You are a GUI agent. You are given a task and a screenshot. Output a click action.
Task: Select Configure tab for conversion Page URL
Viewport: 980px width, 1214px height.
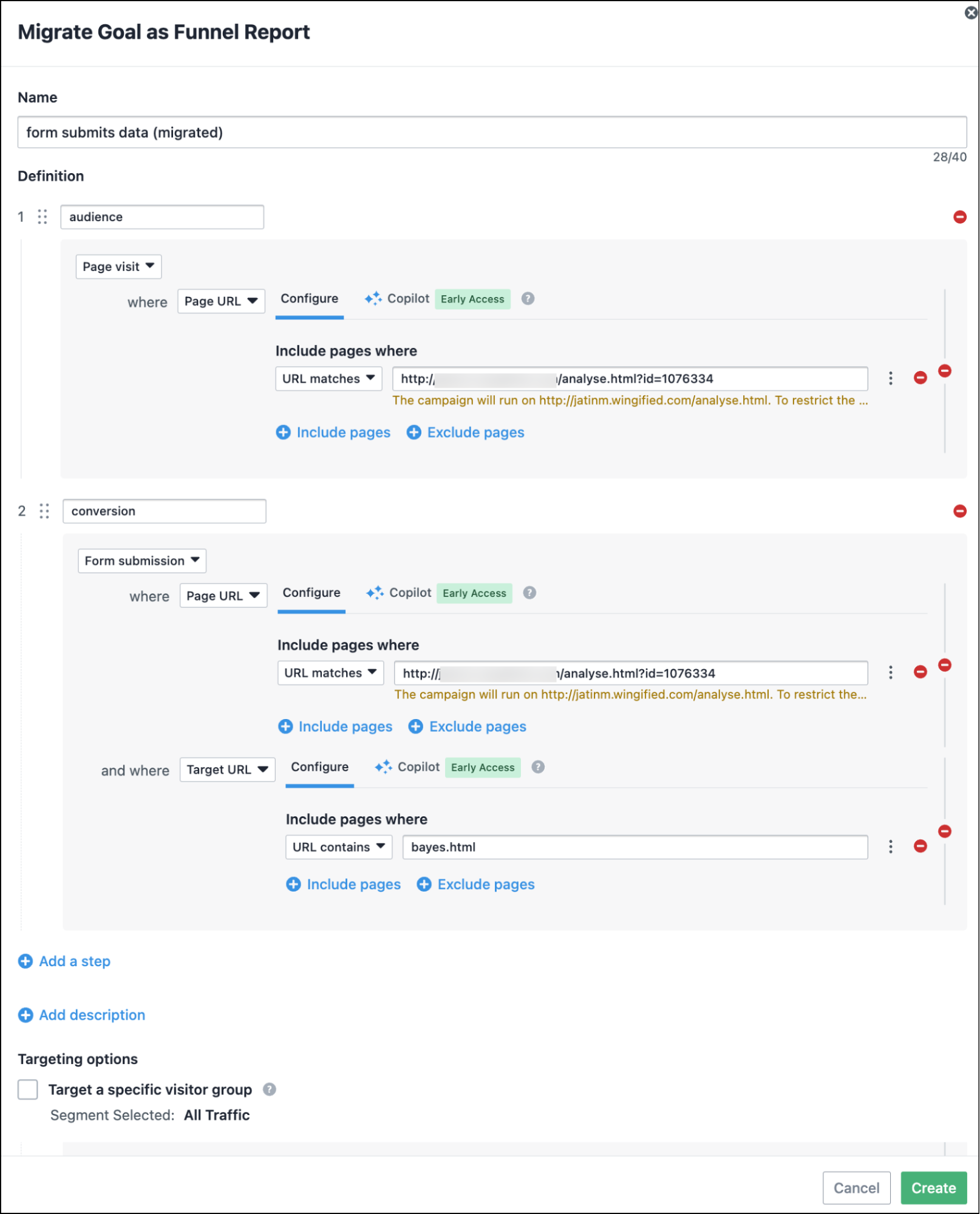[311, 593]
